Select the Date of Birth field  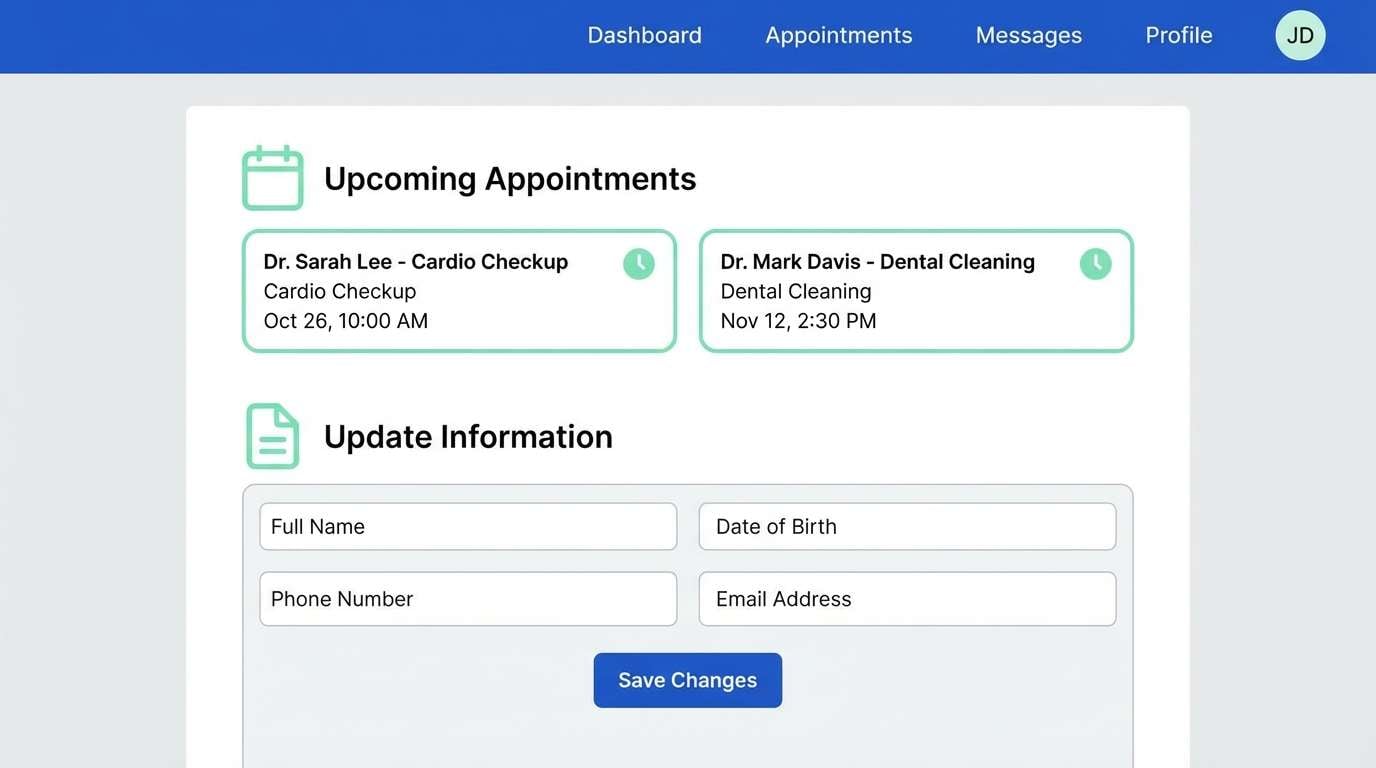(906, 526)
